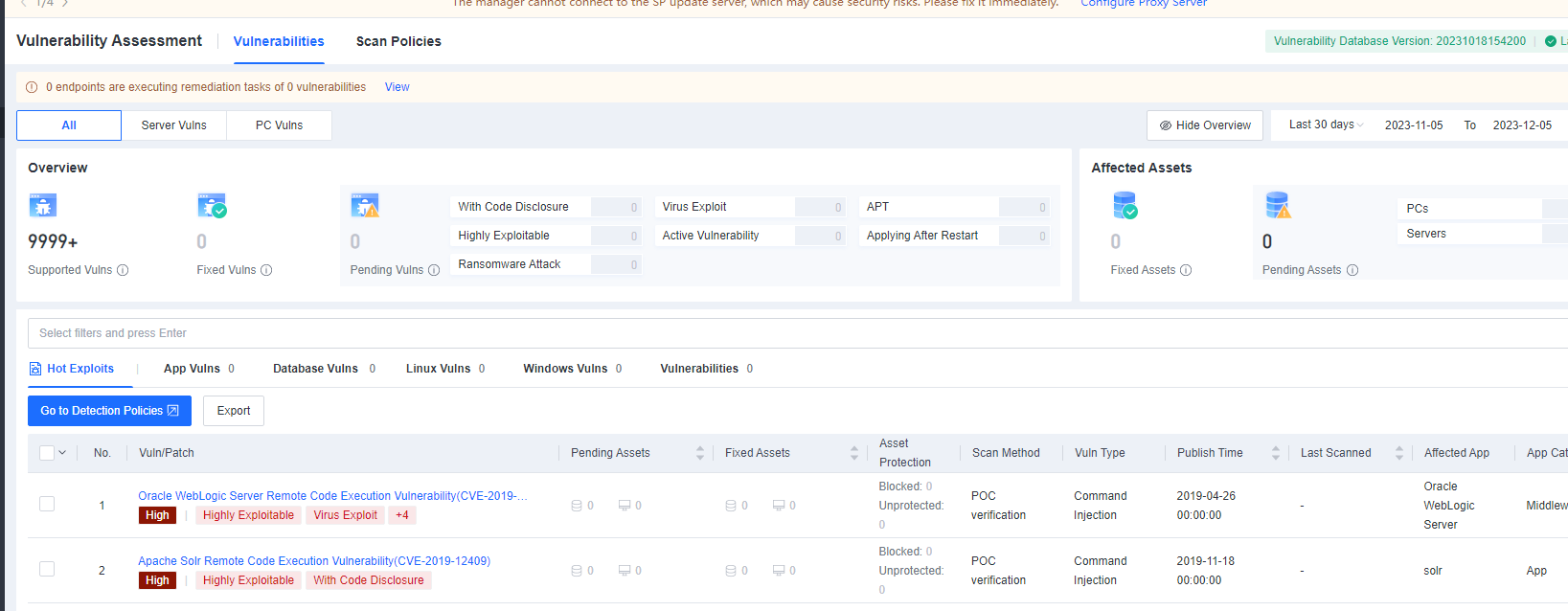
Task: Click the Supported Vulns bug icon
Action: (43, 206)
